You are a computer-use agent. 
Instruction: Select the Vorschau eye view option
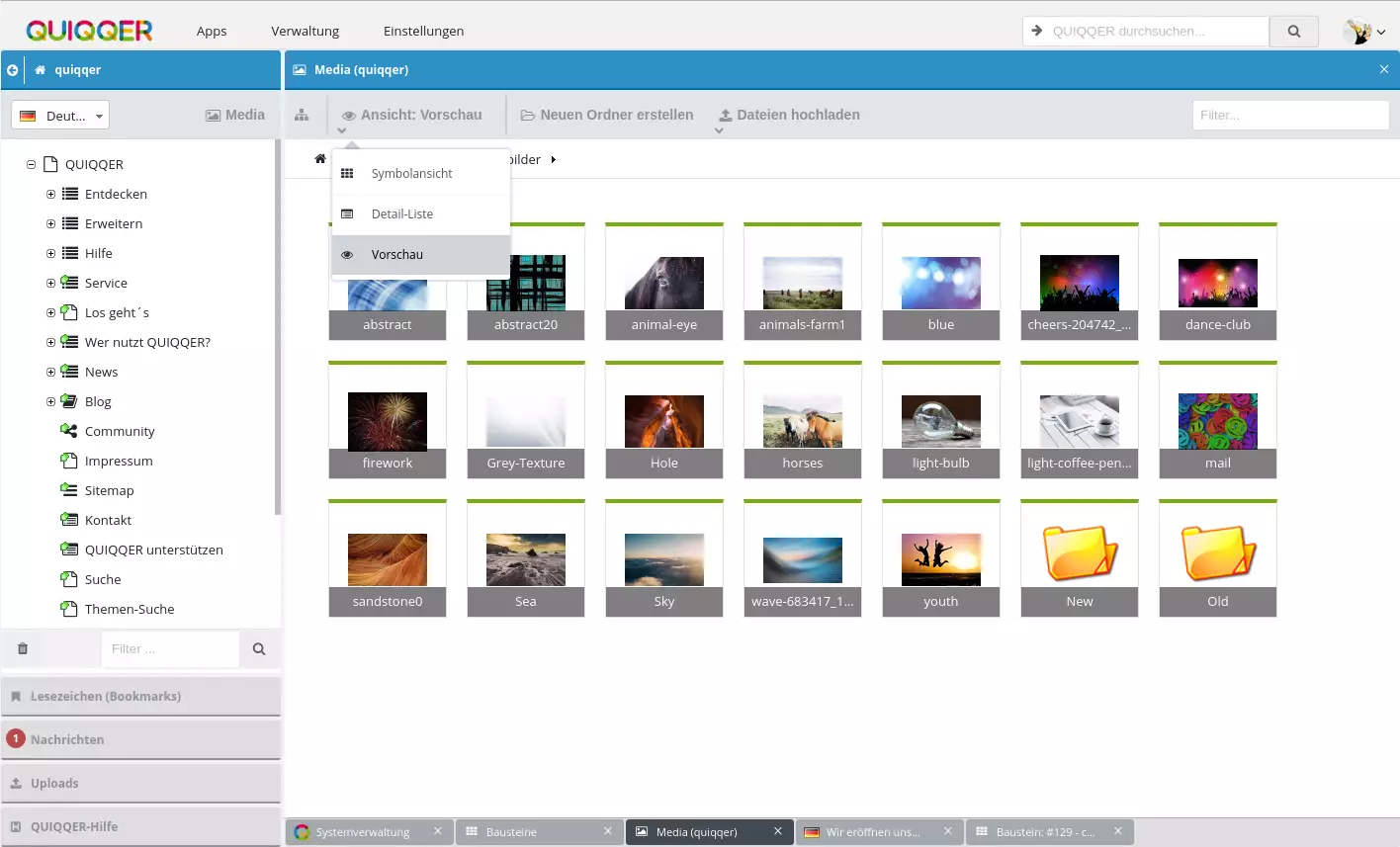point(396,255)
